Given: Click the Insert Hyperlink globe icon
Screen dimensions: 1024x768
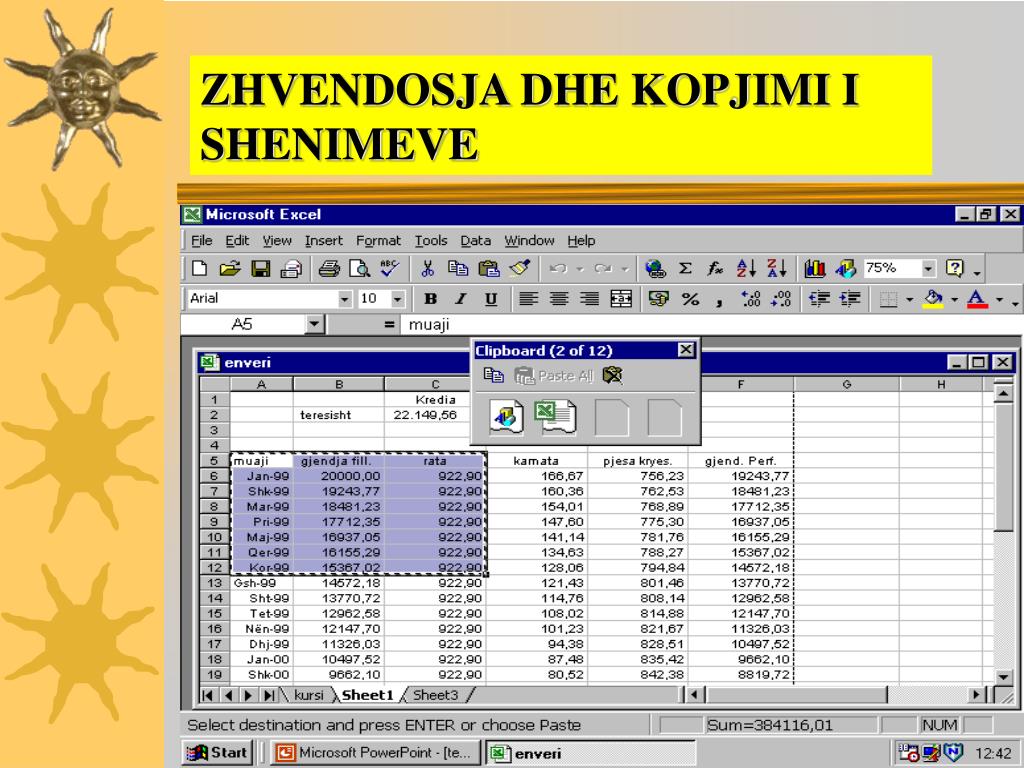Looking at the screenshot, I should pos(654,268).
